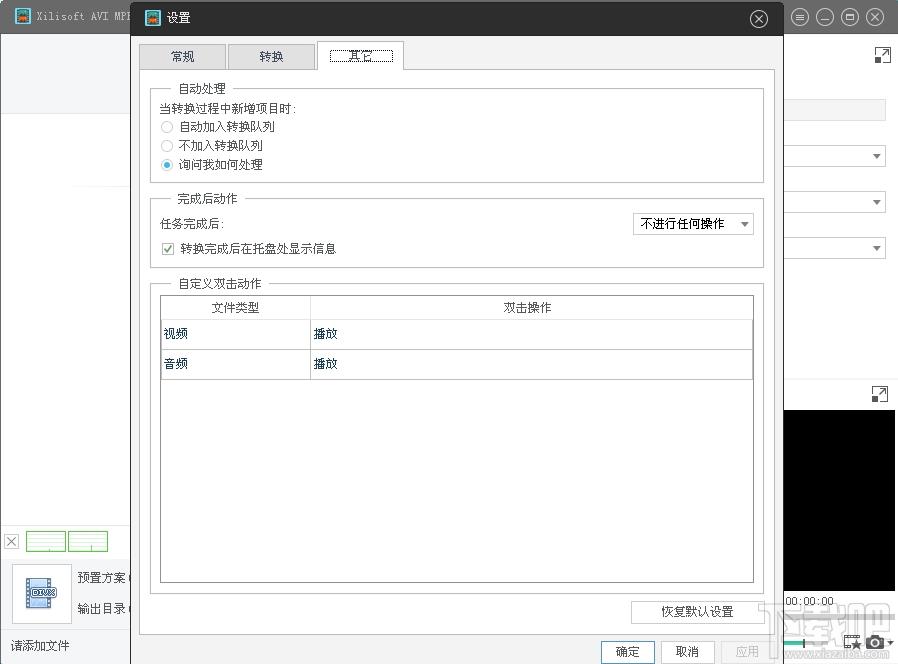The image size is (898, 664).
Task: Open the main window hamburger menu icon
Action: (x=800, y=18)
